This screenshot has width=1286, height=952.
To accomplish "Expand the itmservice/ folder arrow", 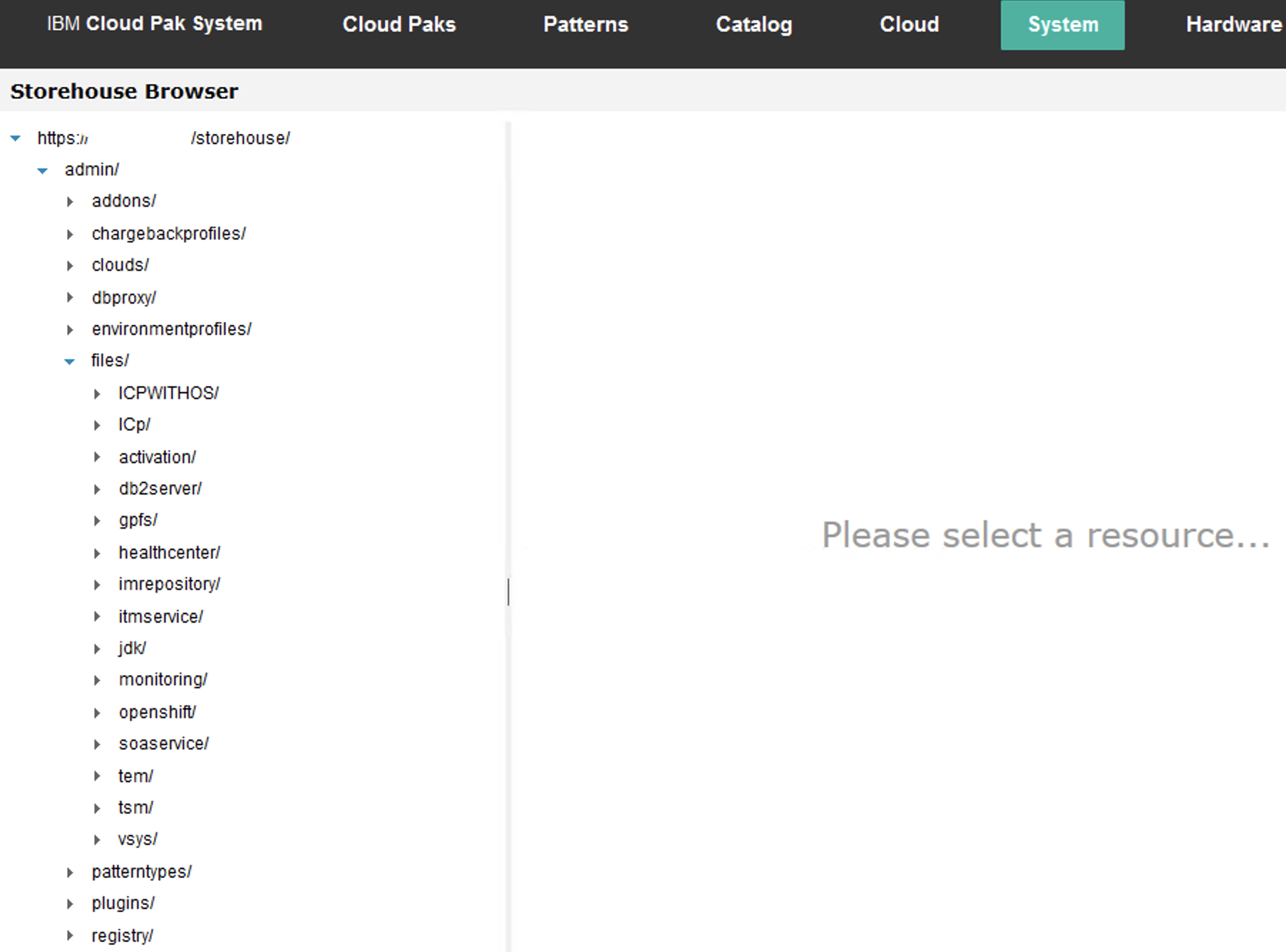I will pyautogui.click(x=97, y=616).
